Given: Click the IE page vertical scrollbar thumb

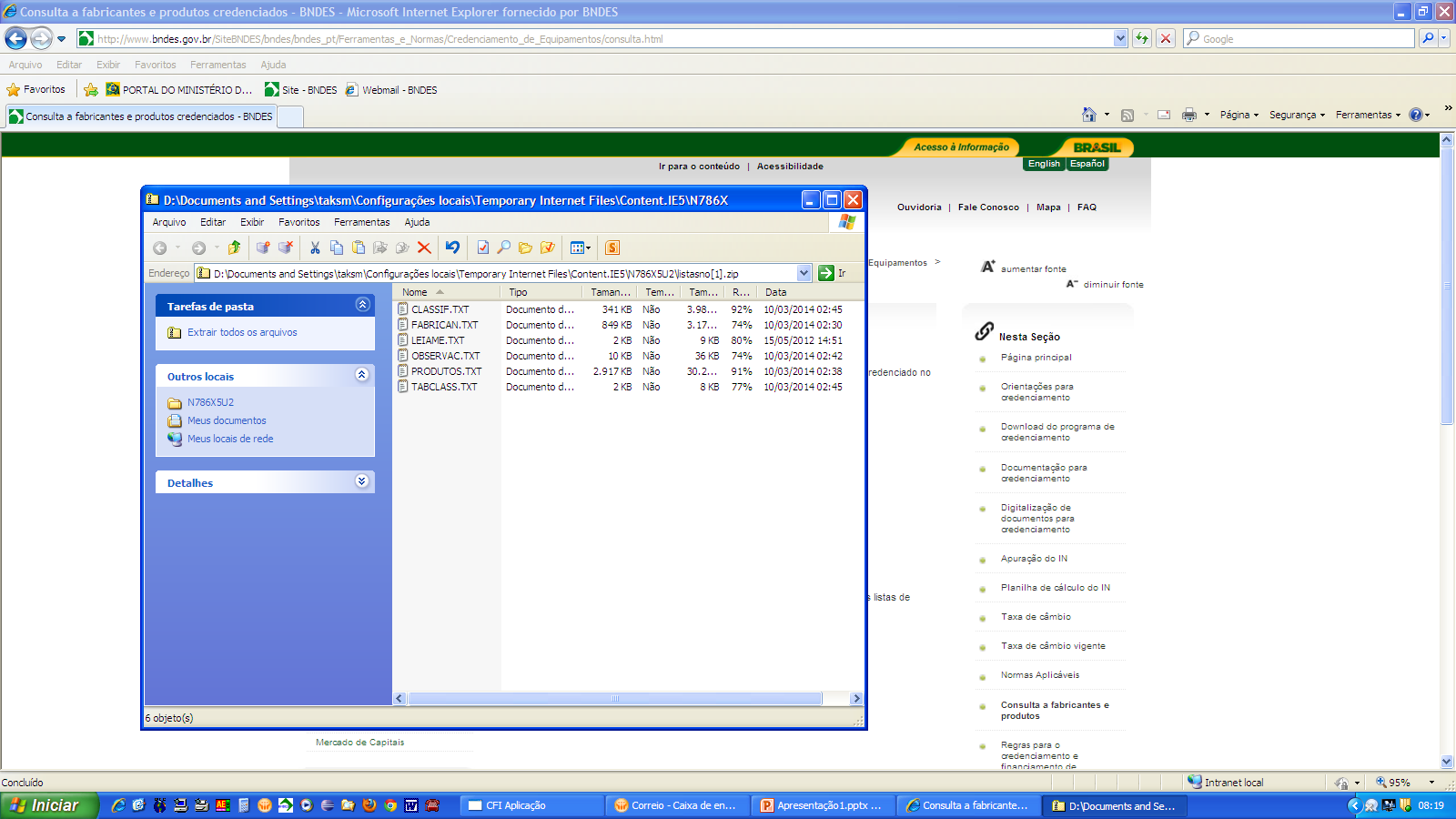Looking at the screenshot, I should [1447, 288].
